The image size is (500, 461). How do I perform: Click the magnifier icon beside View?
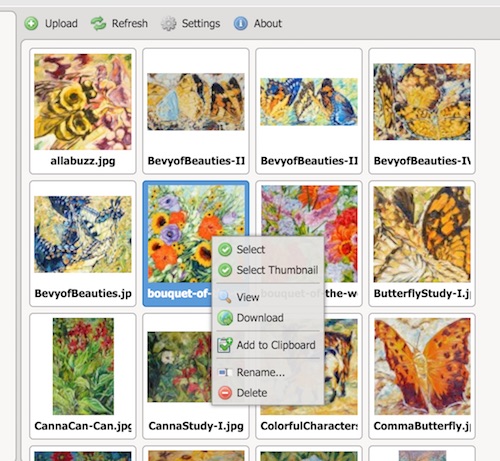[225, 297]
